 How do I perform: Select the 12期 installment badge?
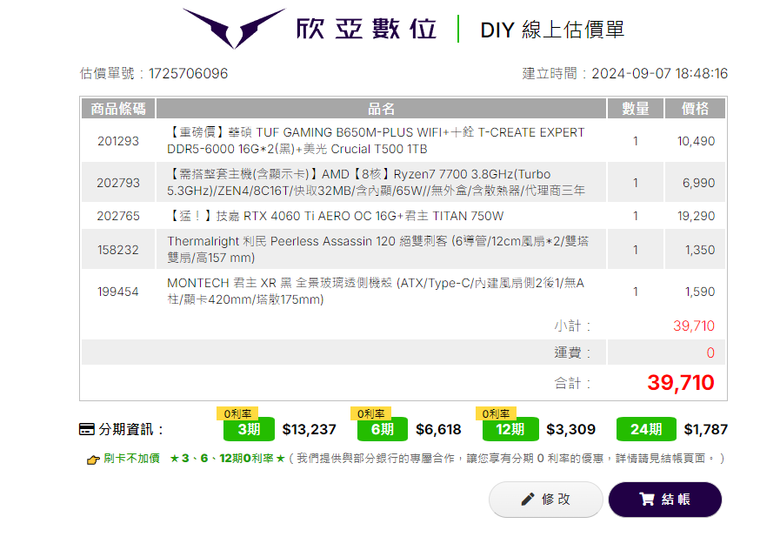tap(510, 429)
